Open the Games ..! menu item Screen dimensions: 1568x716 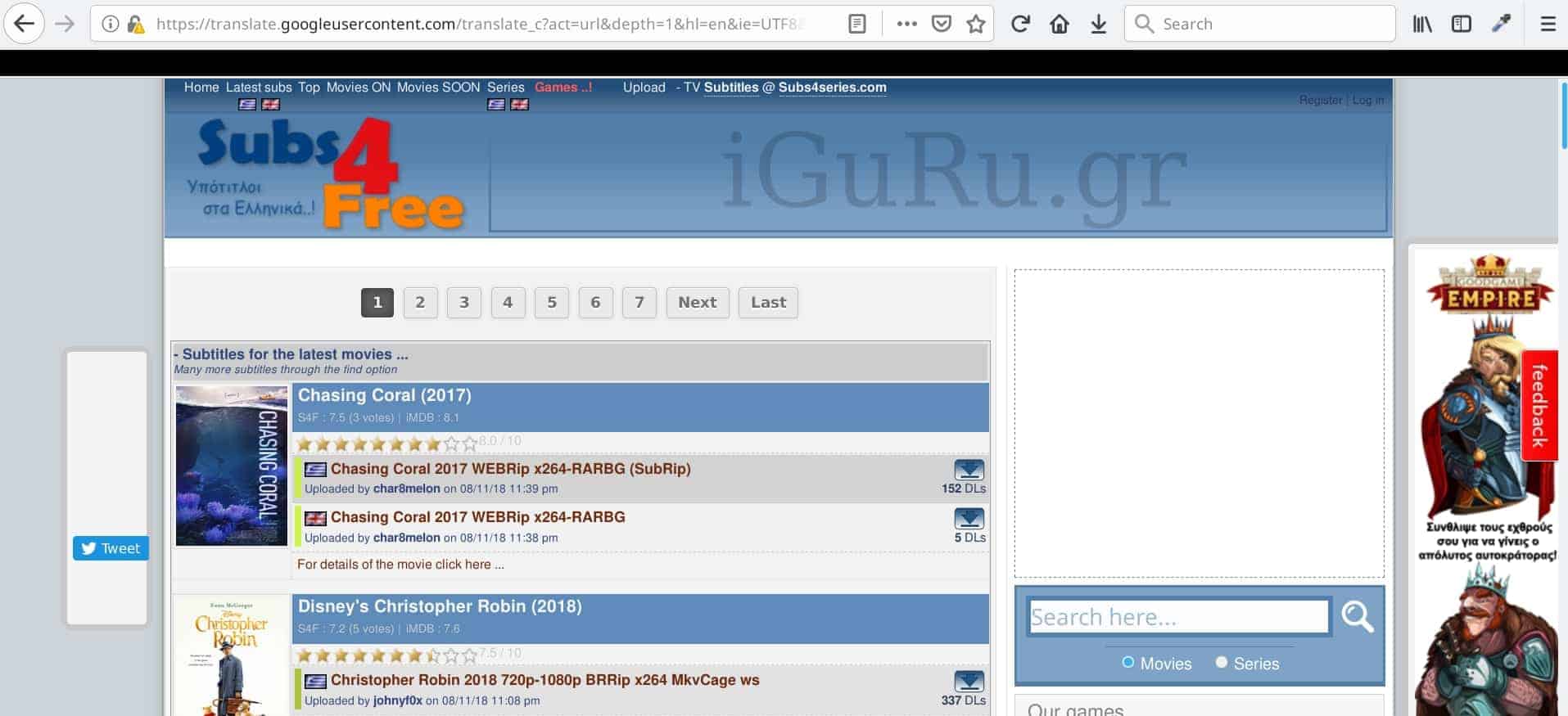(563, 88)
